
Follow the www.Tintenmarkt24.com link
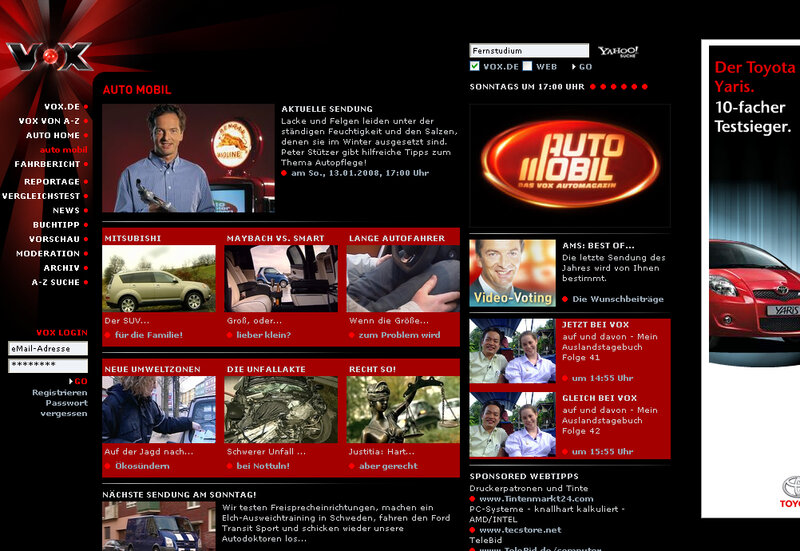click(535, 498)
